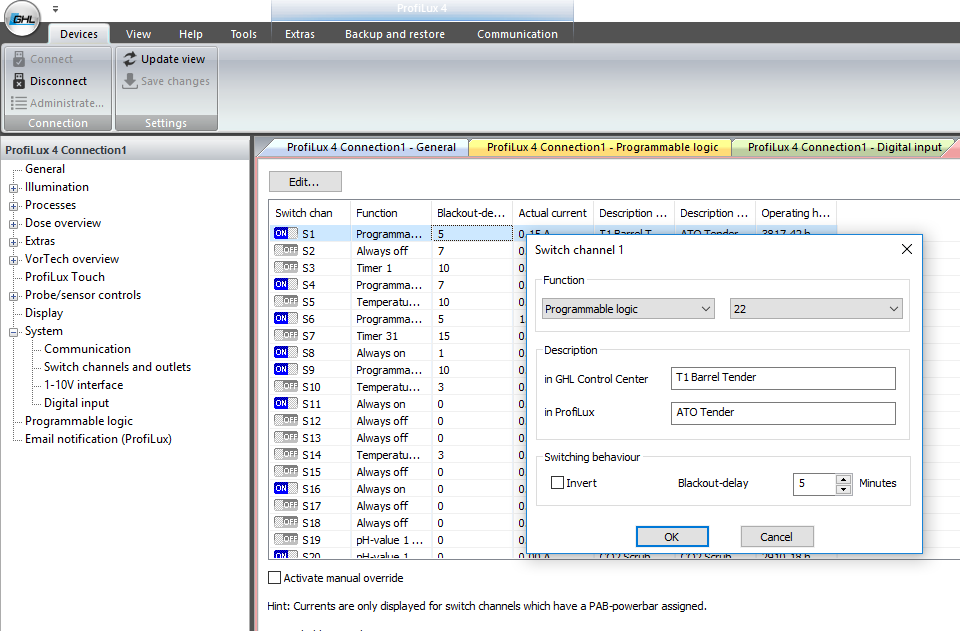This screenshot has width=960, height=631.
Task: Open the Tools ribbon tab
Action: click(x=243, y=34)
